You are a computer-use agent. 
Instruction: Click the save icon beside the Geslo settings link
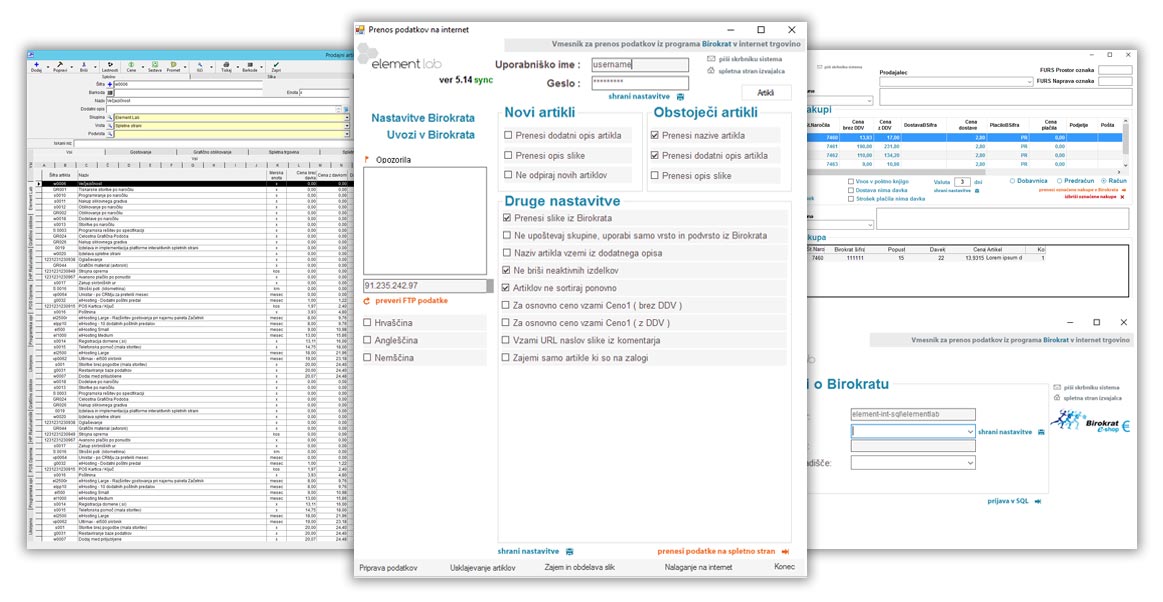point(680,97)
